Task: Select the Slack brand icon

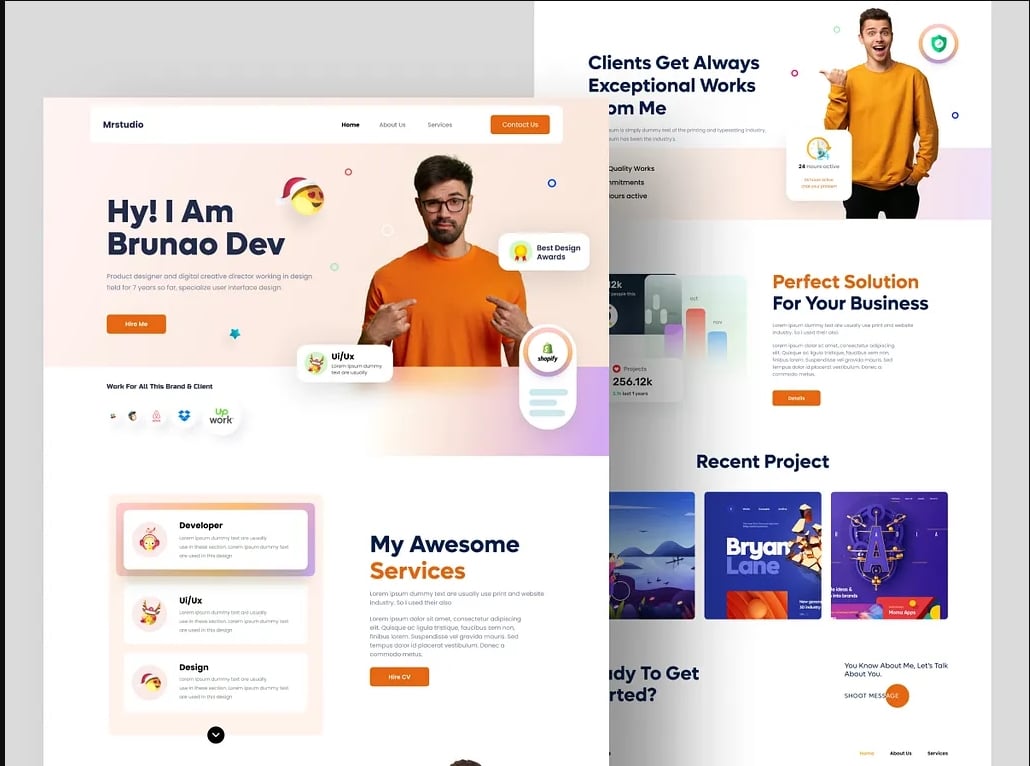Action: [x=113, y=415]
